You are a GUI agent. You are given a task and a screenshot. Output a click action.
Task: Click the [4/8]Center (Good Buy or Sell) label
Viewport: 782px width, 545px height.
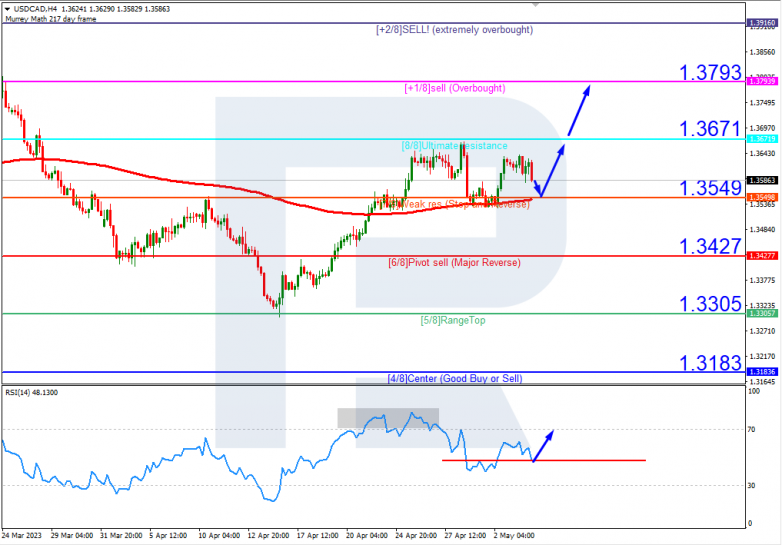point(455,378)
